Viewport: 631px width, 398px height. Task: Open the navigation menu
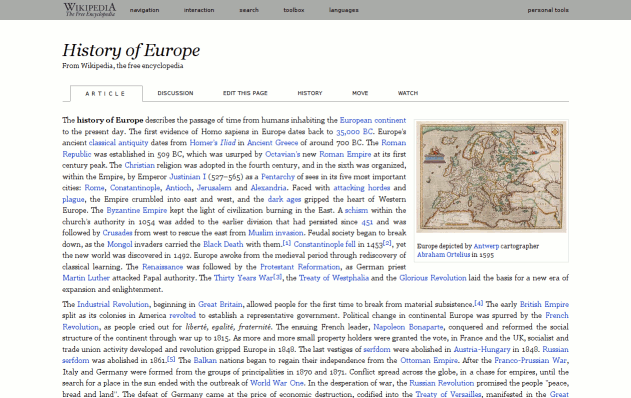click(x=144, y=10)
